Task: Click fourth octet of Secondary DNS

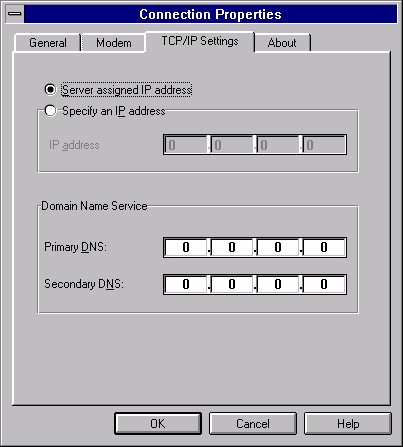Action: tap(324, 284)
